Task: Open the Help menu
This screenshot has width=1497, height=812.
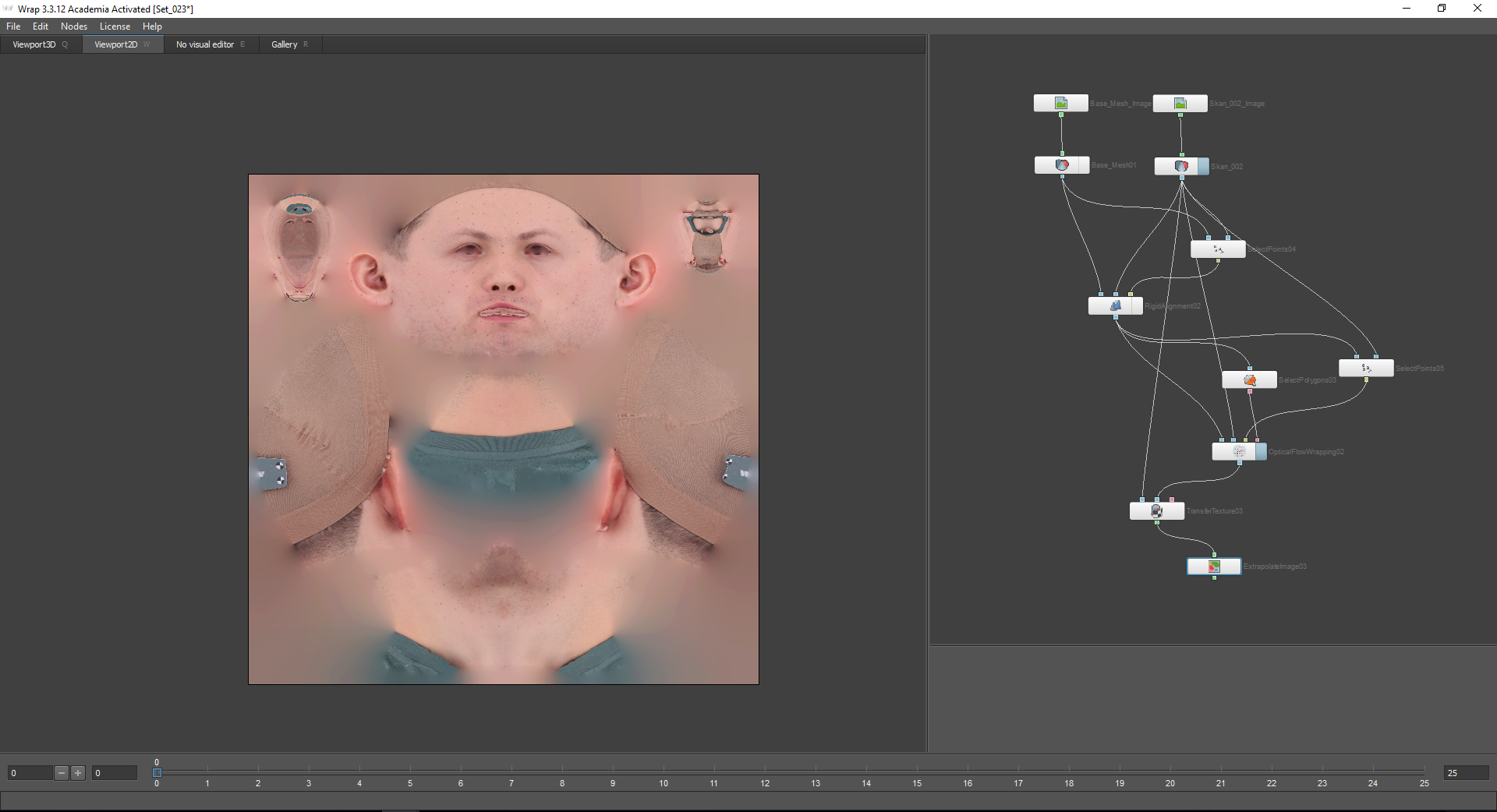Action: [x=152, y=26]
